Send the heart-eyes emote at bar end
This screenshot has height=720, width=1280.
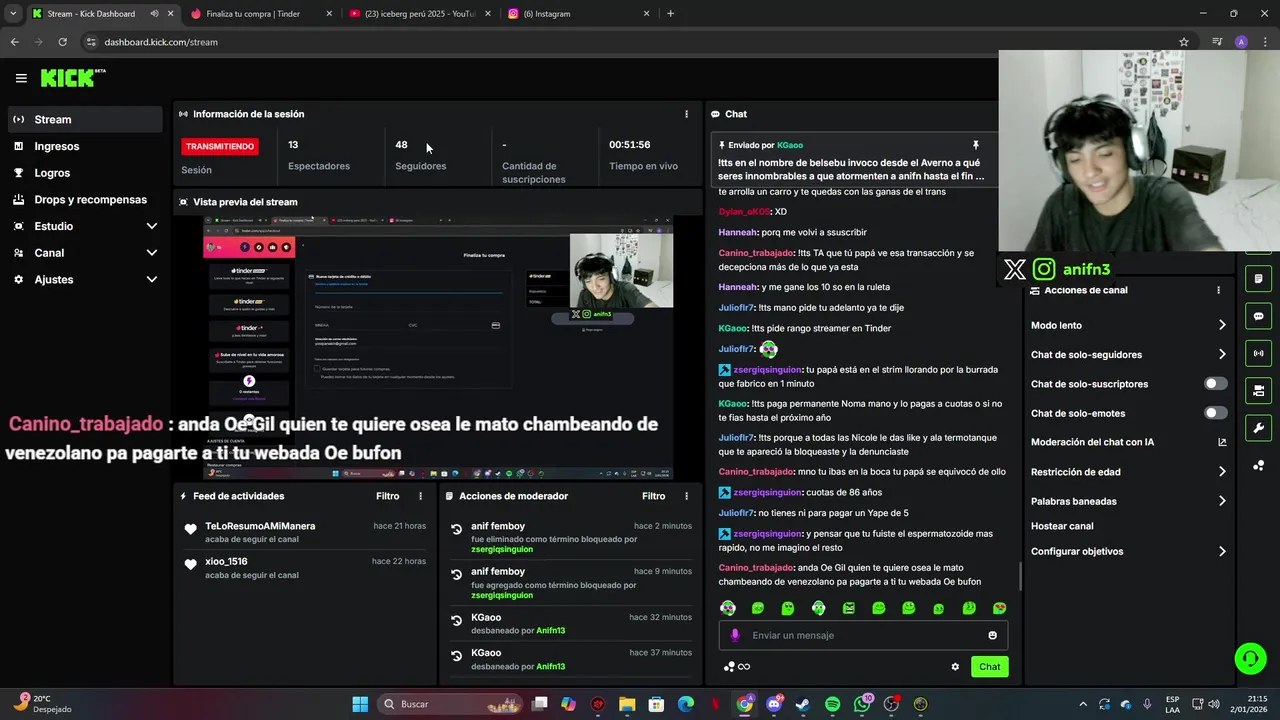[999, 608]
